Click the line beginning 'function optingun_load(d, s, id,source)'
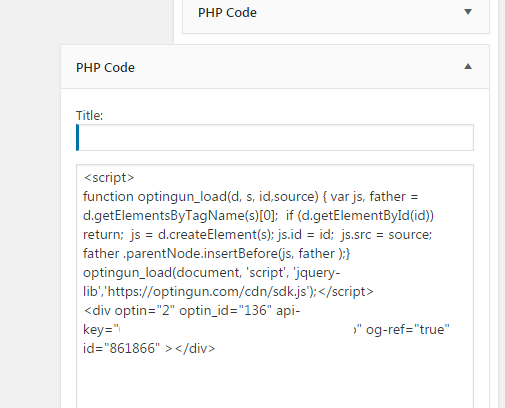505x408 pixels. point(250,197)
